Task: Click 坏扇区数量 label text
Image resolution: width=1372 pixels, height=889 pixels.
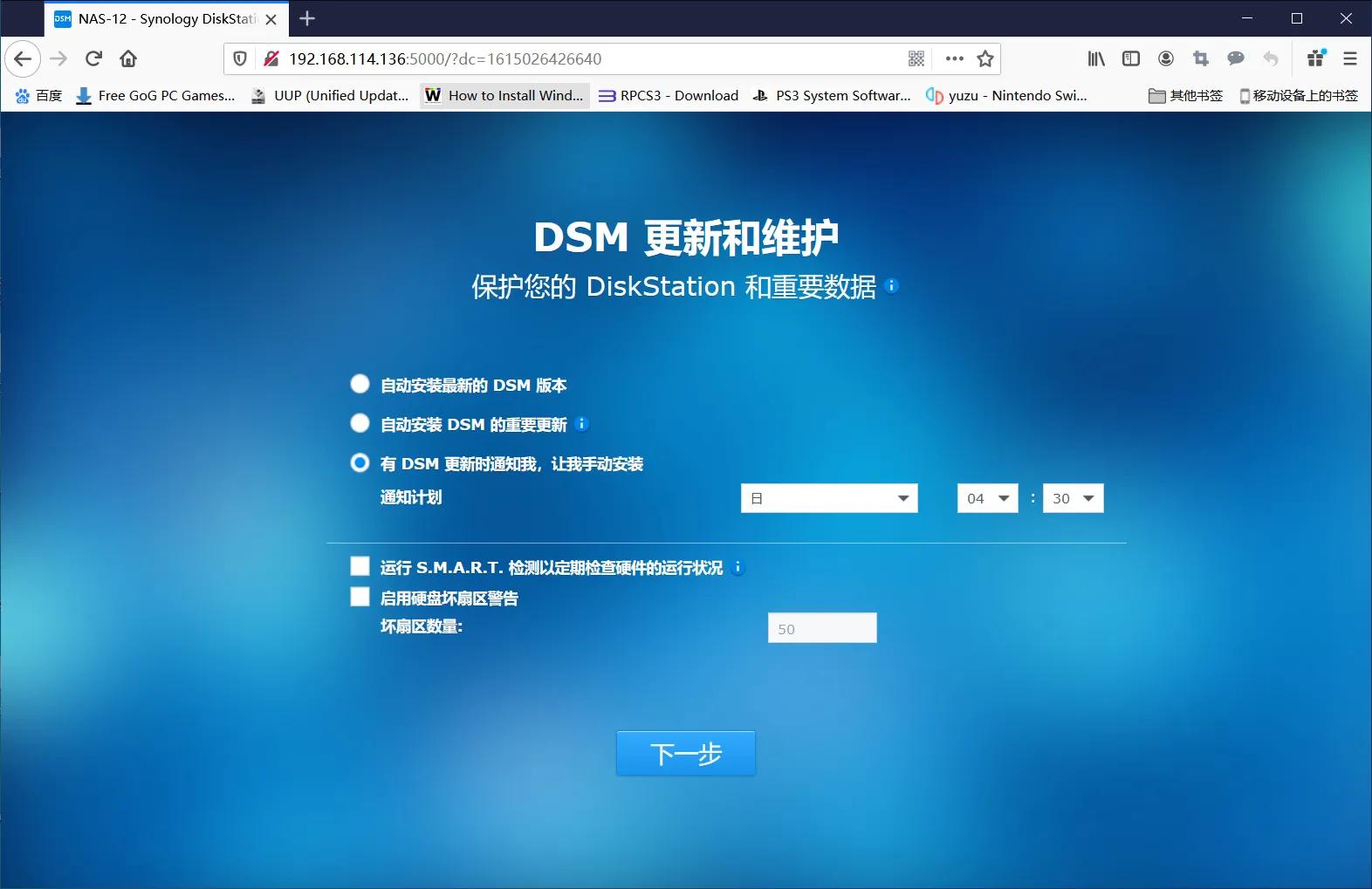Action: point(422,626)
